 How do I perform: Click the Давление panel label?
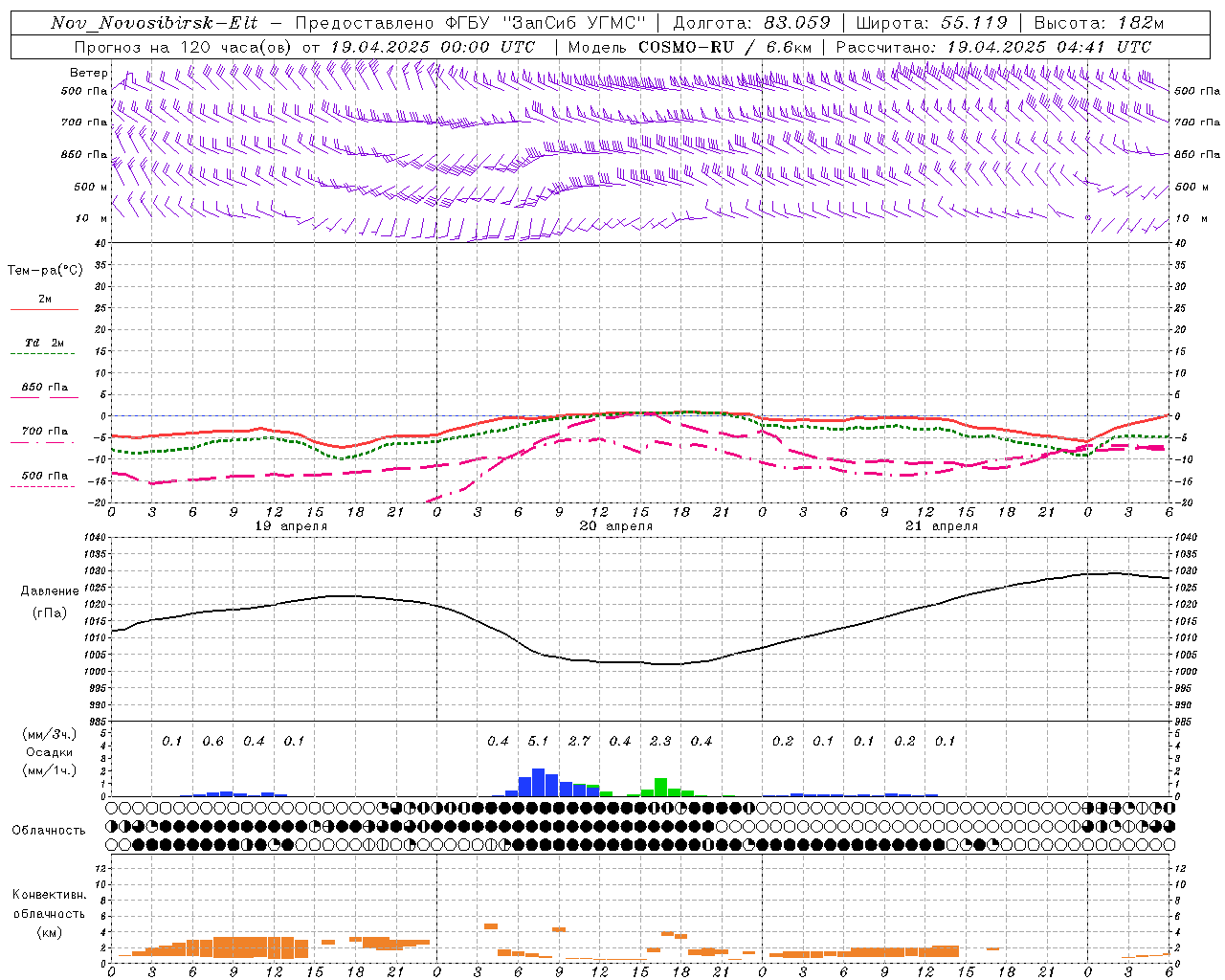pos(50,591)
